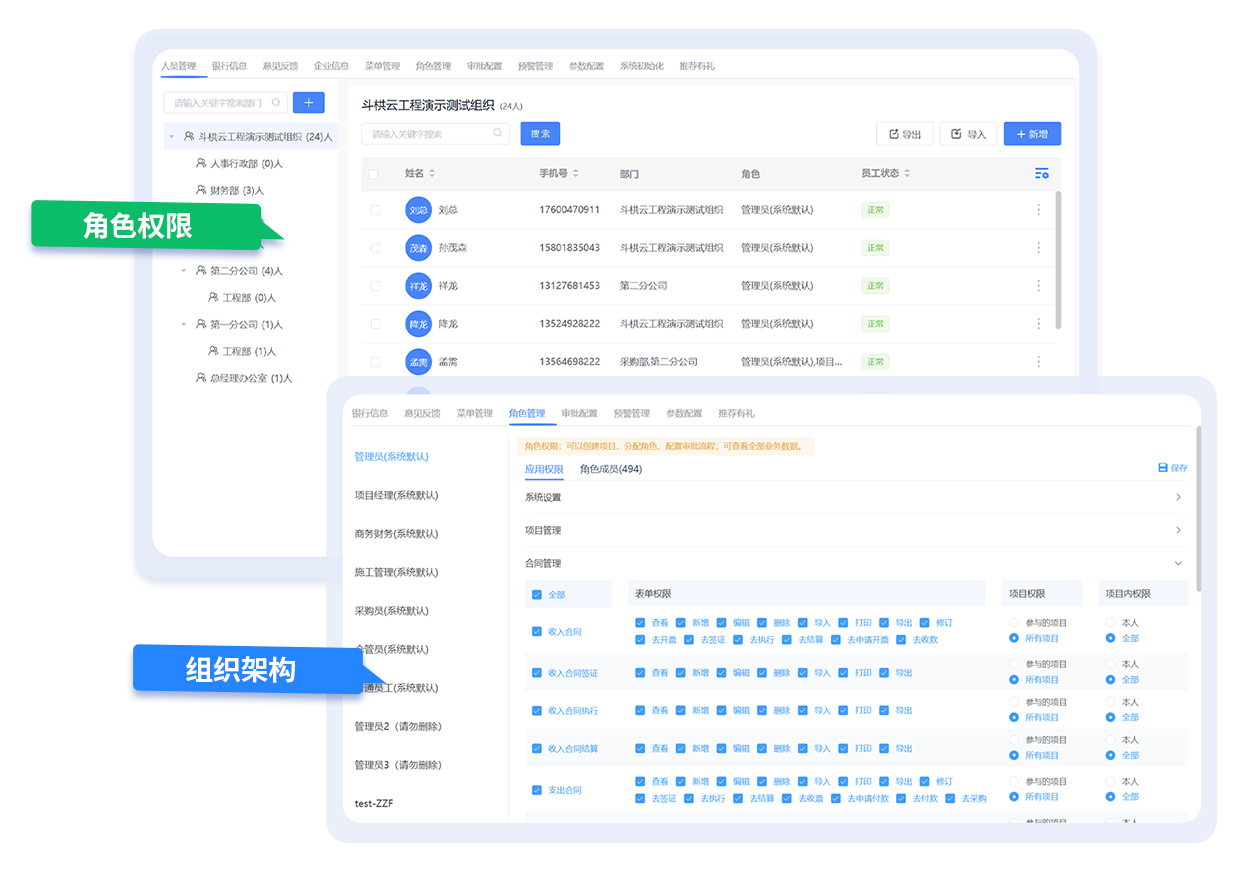Image resolution: width=1250 pixels, height=880 pixels.
Task: Click the blue 搜索 button
Action: (540, 134)
